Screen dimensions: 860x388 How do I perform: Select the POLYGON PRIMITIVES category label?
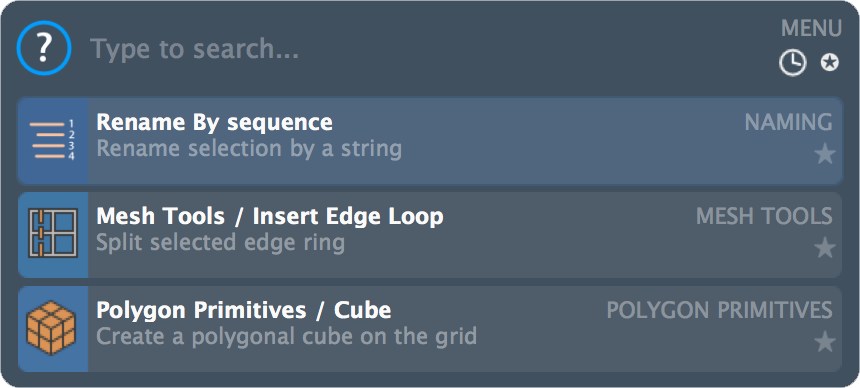[x=720, y=310]
